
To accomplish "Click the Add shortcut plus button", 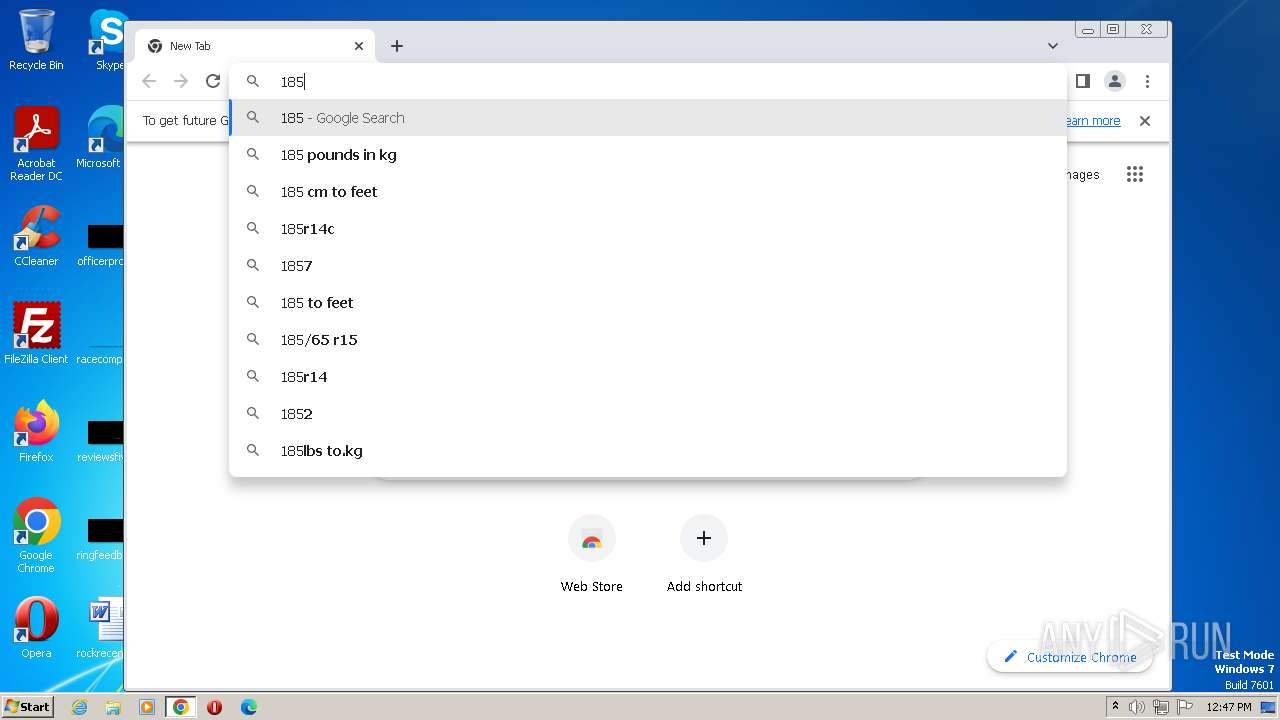I will pyautogui.click(x=704, y=539).
